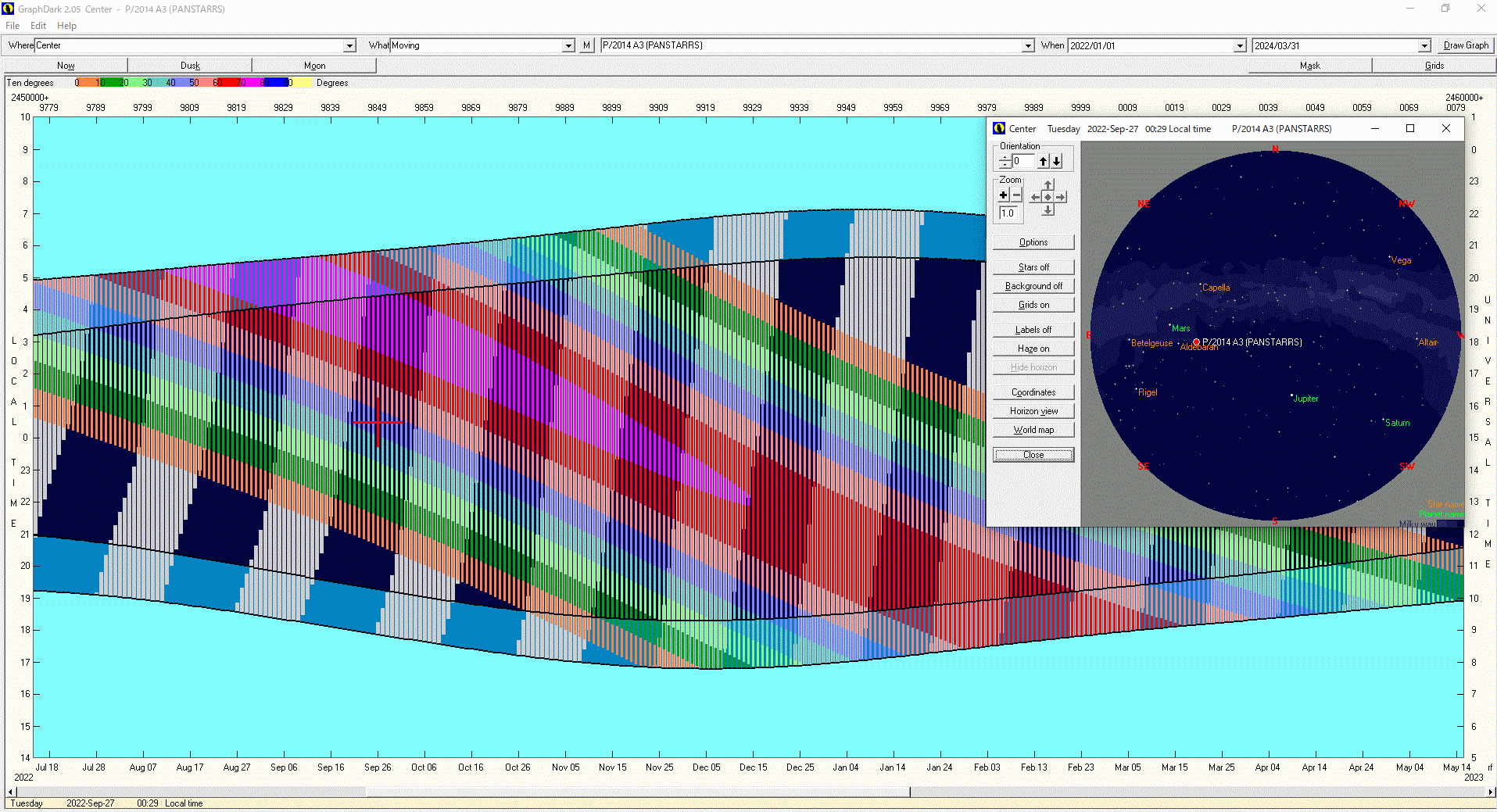This screenshot has height=812, width=1497.
Task: Expand the What type dropdown
Action: pos(568,46)
